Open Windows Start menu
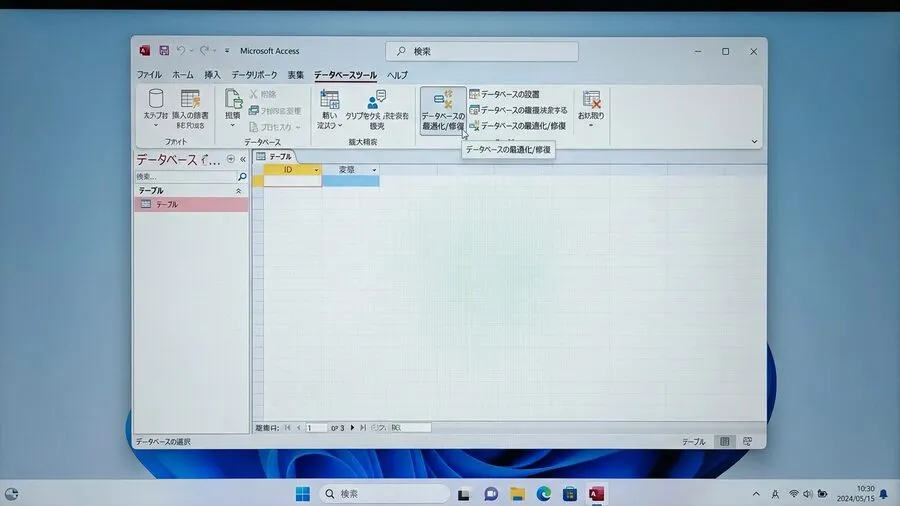Viewport: 900px width, 506px height. pyautogui.click(x=302, y=493)
